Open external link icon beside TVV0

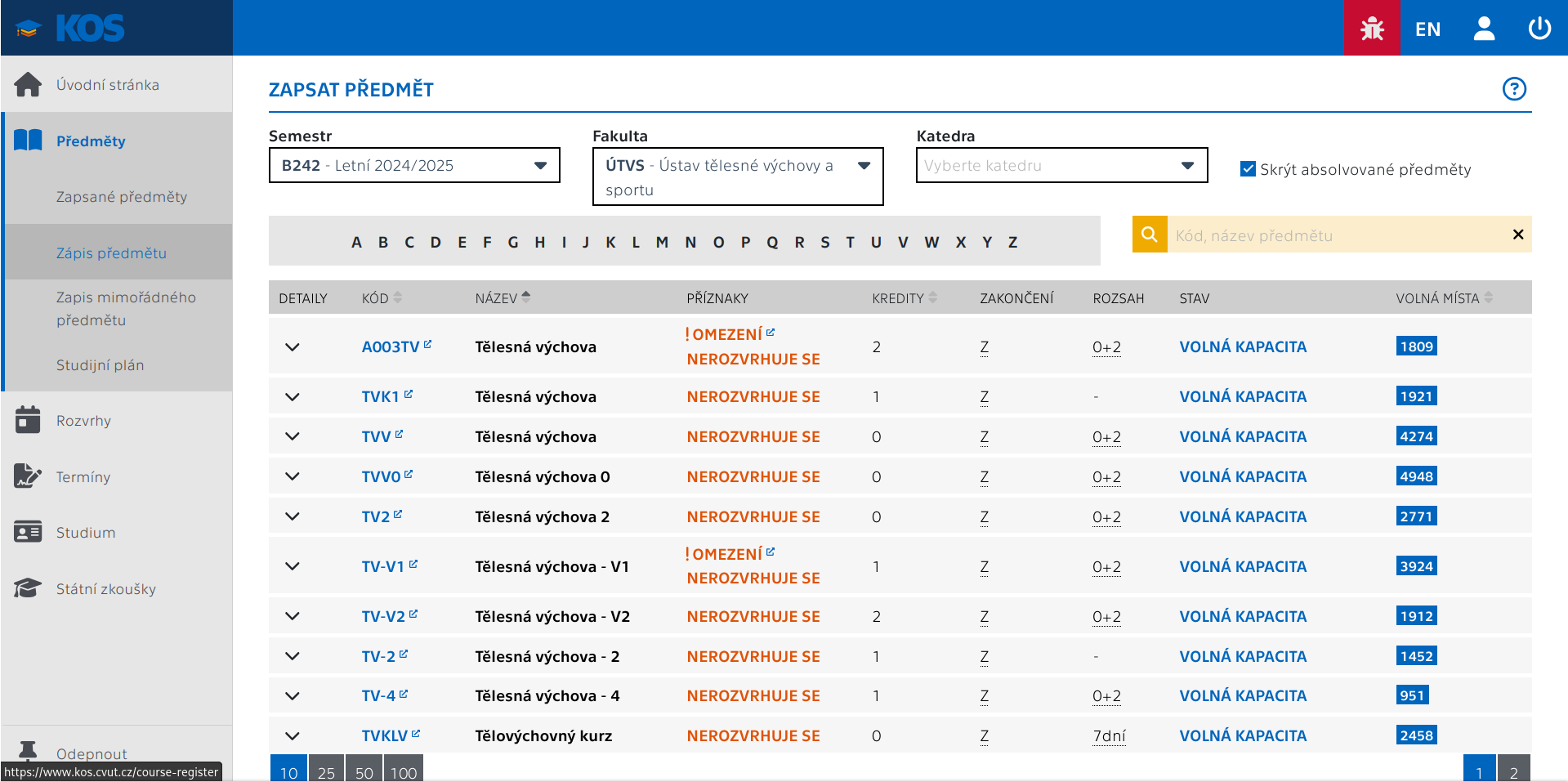[x=409, y=474]
